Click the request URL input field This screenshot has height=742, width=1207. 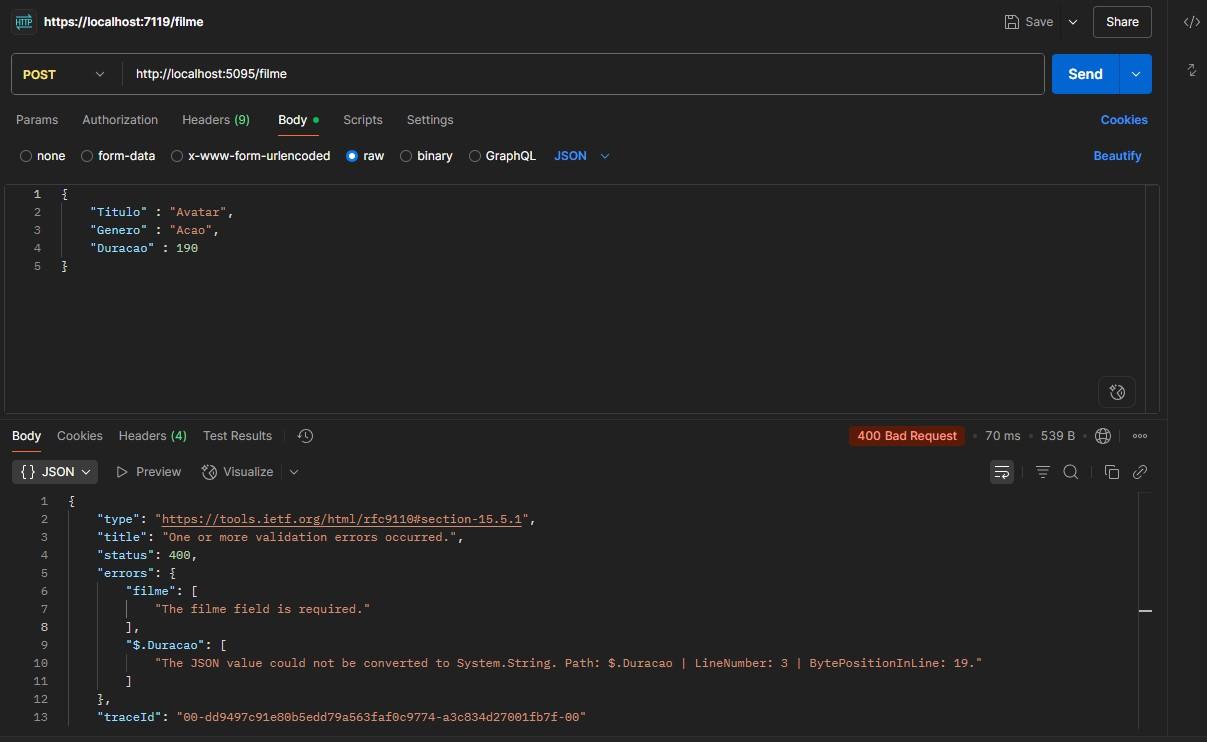pyautogui.click(x=584, y=74)
